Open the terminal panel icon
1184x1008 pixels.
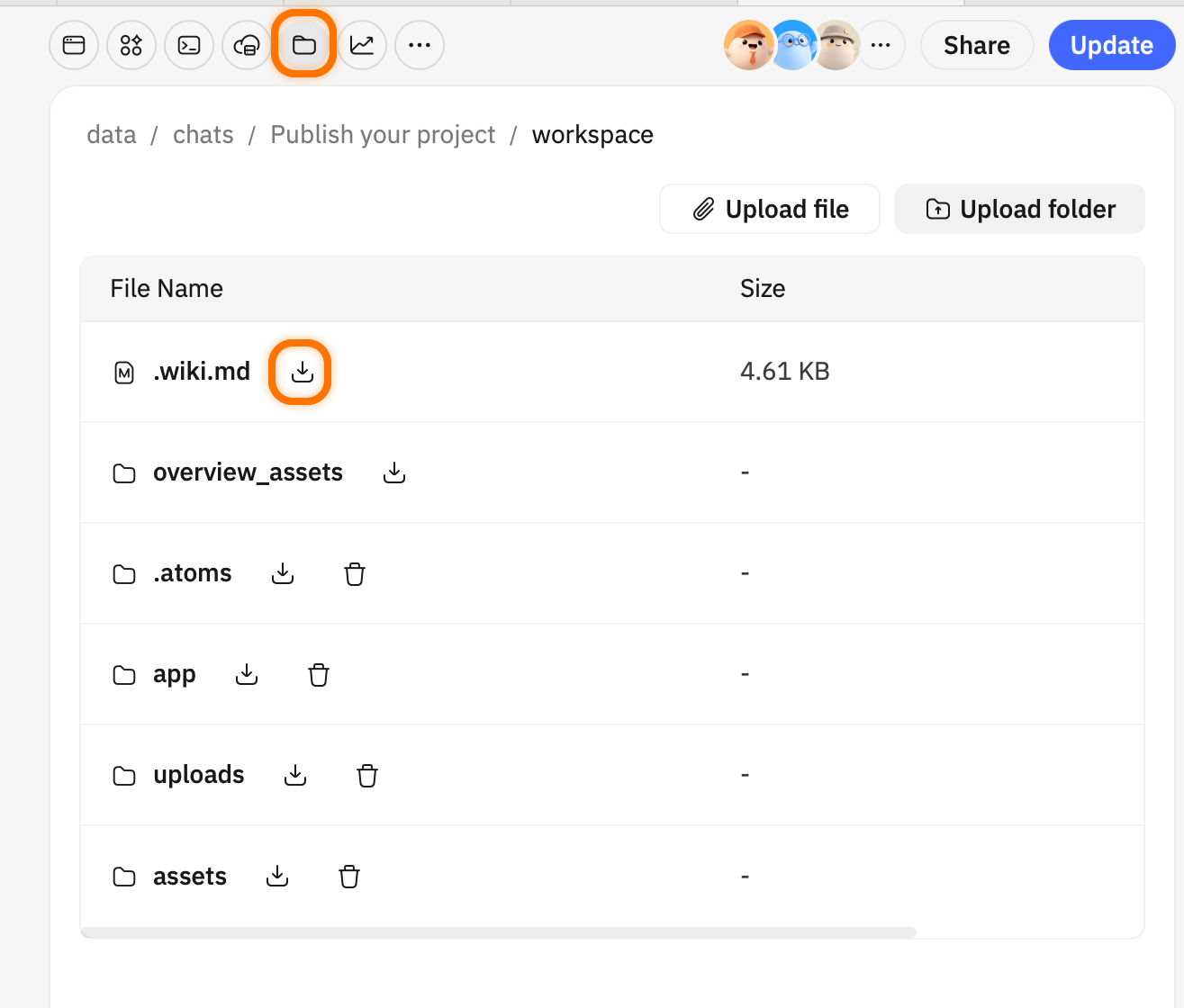189,45
